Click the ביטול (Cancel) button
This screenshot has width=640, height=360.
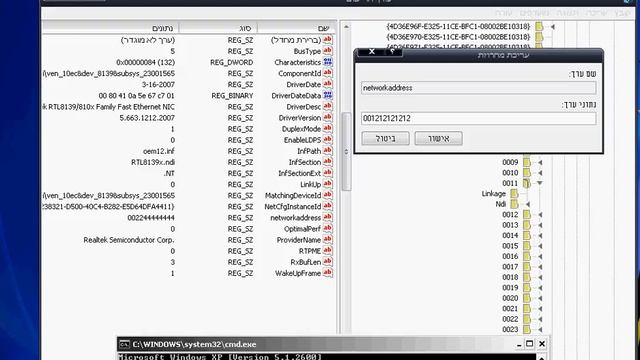click(x=385, y=138)
